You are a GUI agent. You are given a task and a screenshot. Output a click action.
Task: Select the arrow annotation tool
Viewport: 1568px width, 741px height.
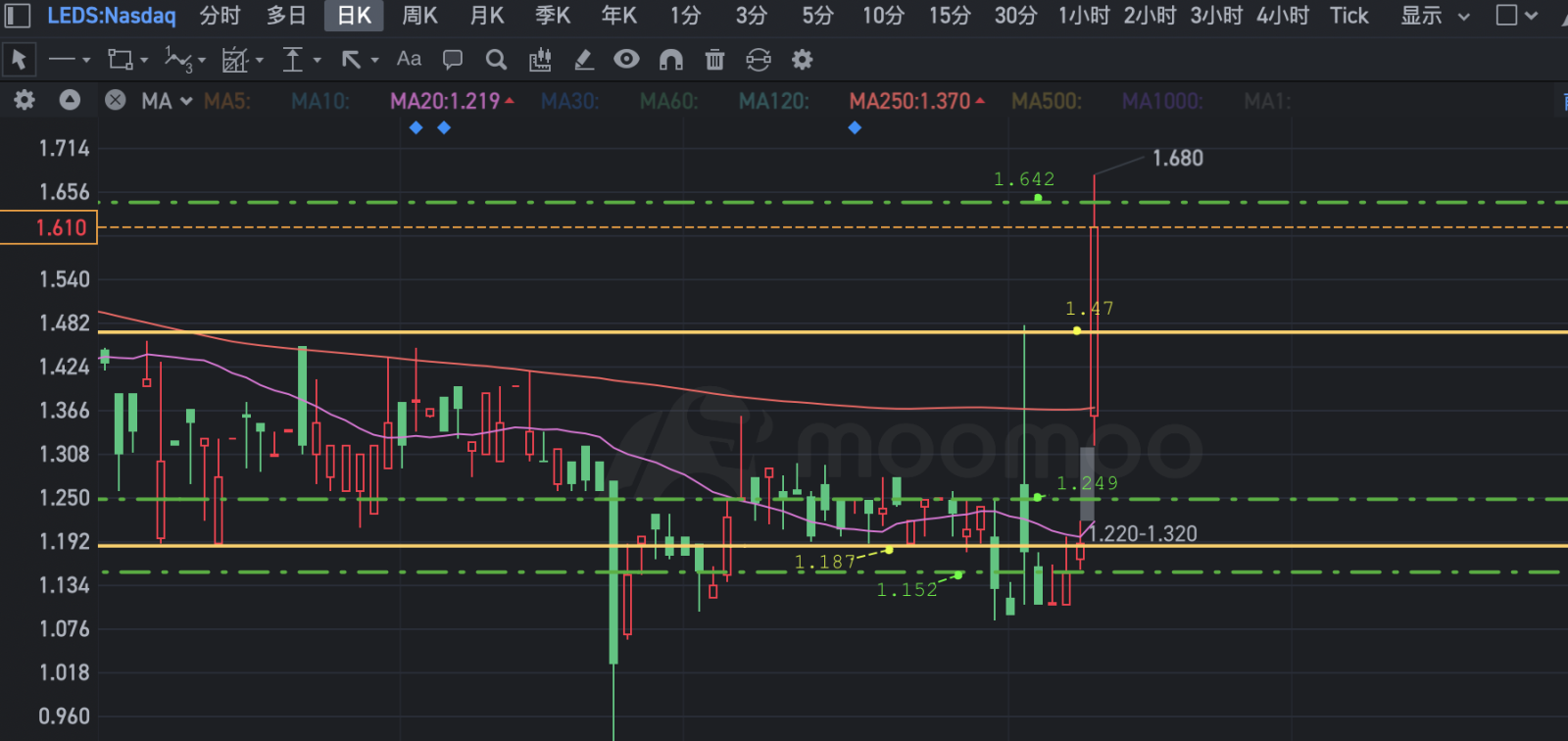tap(351, 60)
